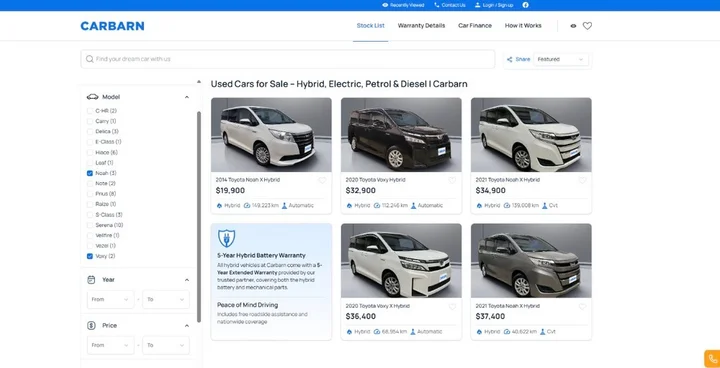
Task: Click the eye icon in the header navigation
Action: (x=573, y=26)
